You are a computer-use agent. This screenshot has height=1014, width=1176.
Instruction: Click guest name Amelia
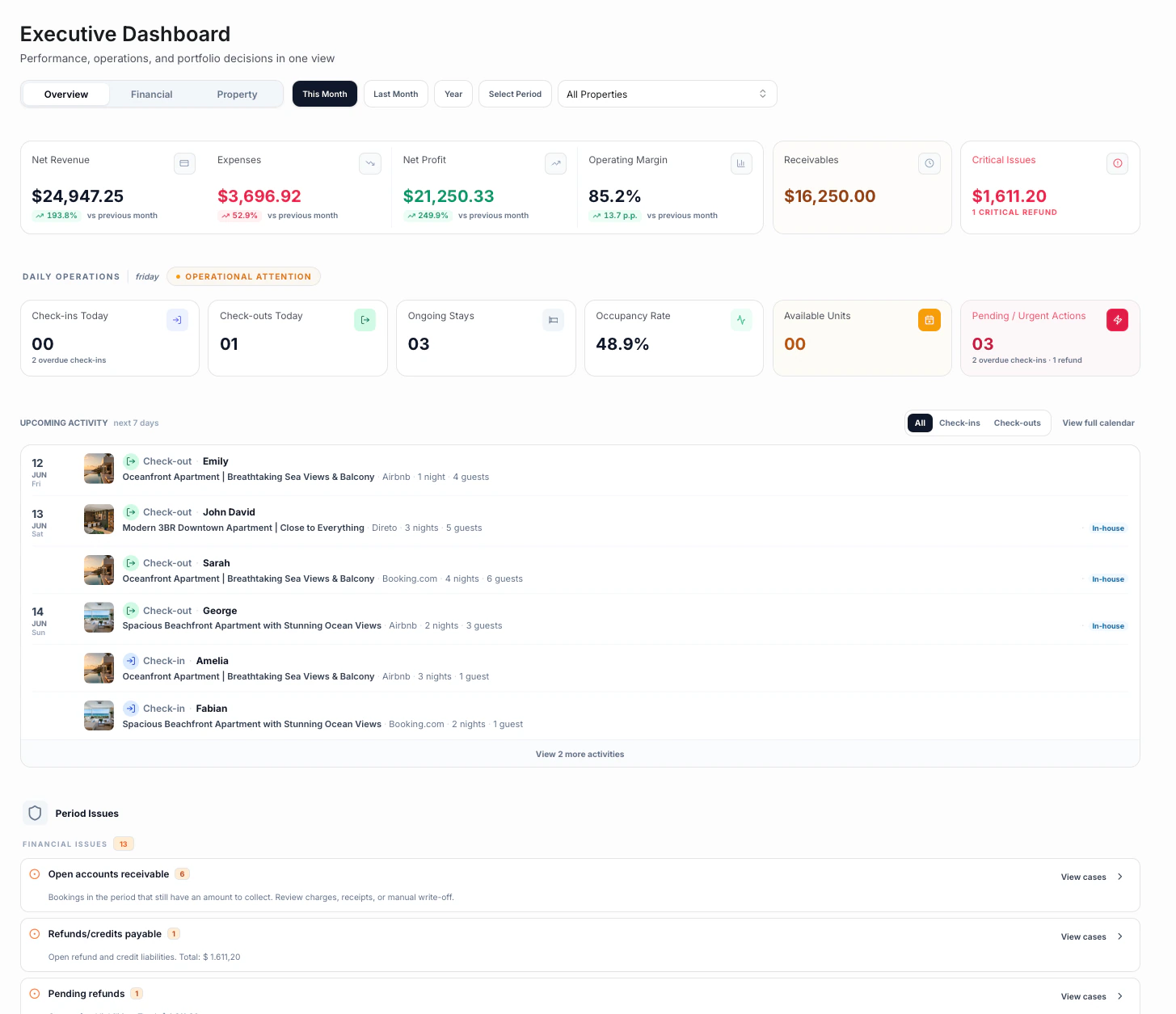213,661
